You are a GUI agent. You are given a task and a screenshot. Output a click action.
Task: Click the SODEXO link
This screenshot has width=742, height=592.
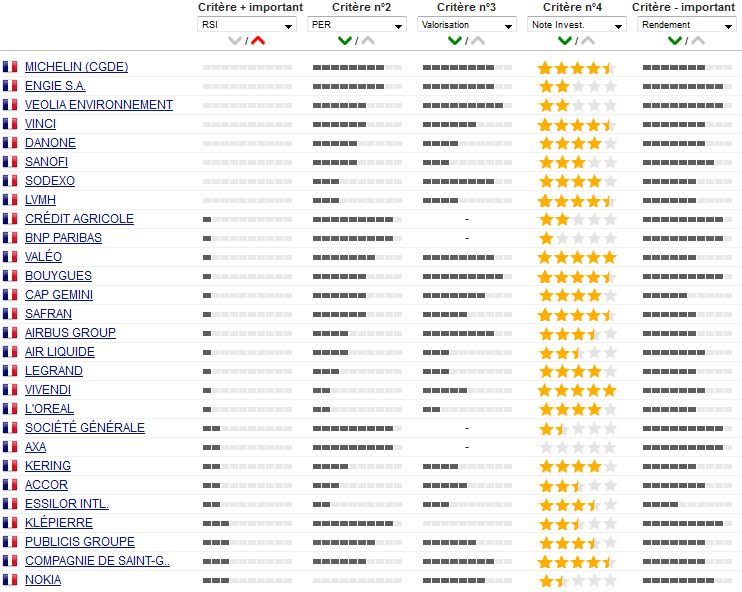50,180
